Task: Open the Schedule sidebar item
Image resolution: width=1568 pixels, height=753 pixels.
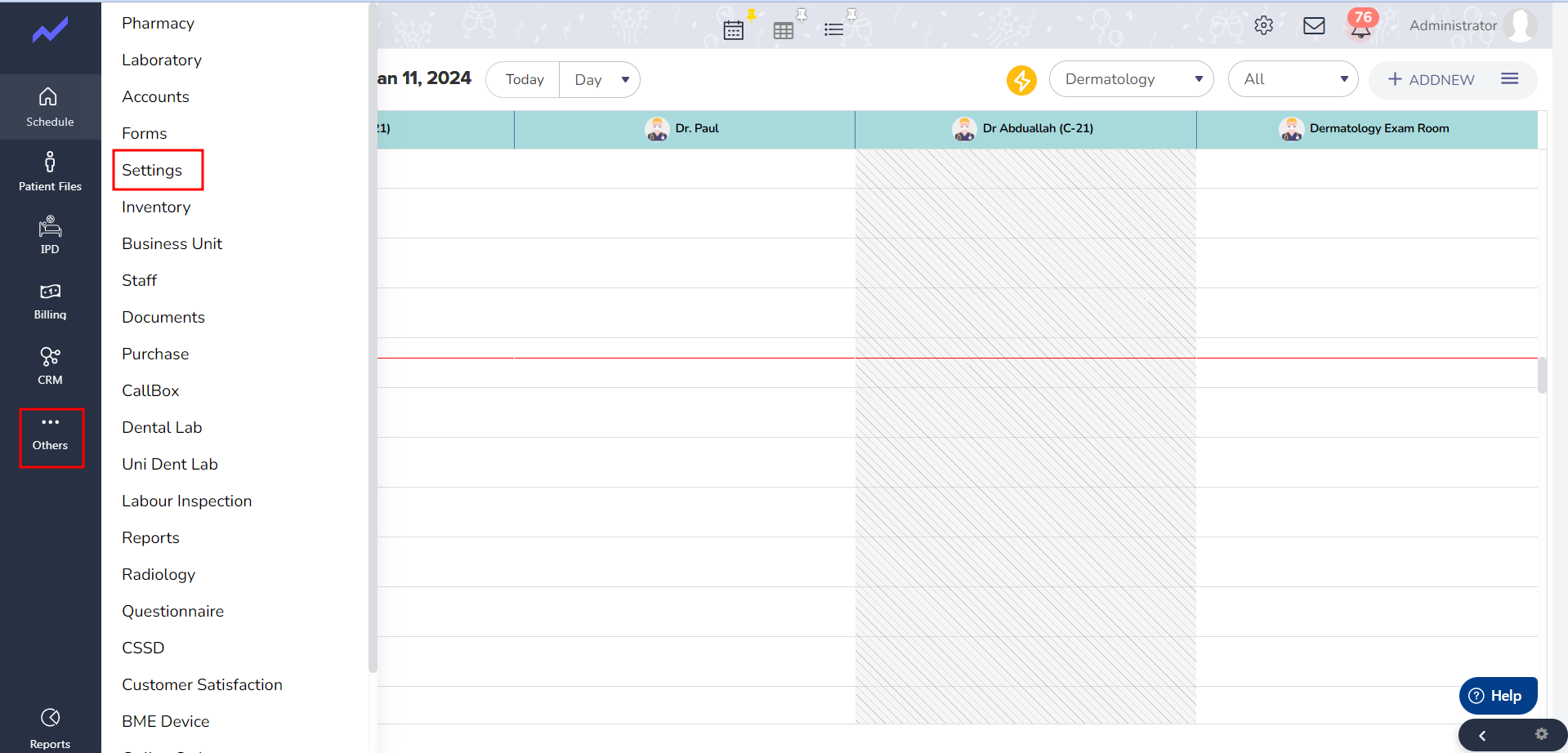Action: click(x=50, y=107)
